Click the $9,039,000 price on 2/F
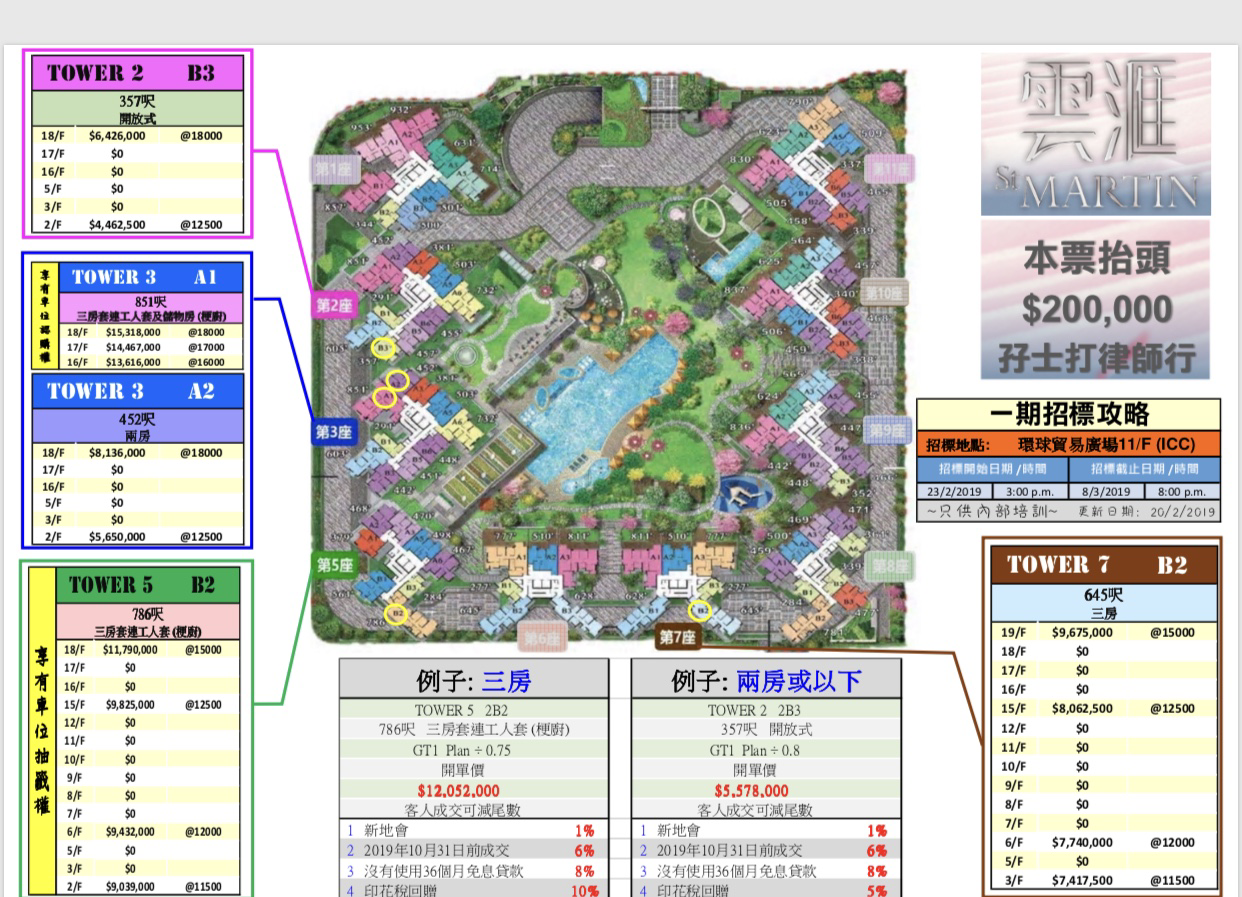 [131, 886]
